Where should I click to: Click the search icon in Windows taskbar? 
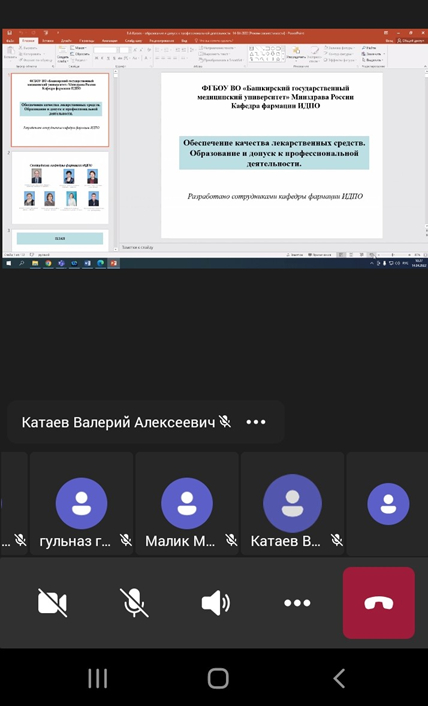pos(22,263)
